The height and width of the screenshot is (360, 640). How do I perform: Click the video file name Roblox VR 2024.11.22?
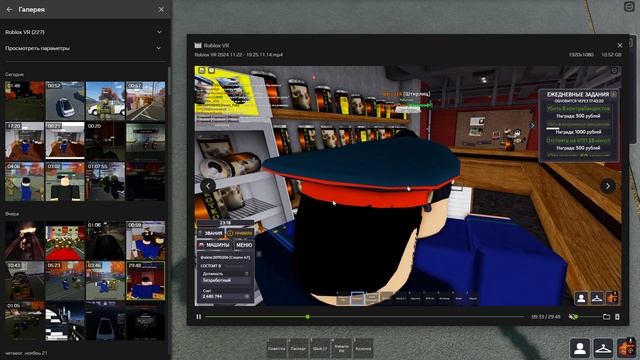[238, 55]
